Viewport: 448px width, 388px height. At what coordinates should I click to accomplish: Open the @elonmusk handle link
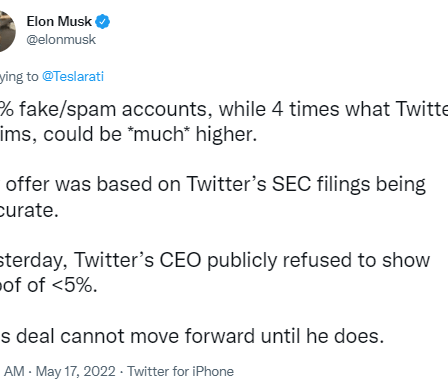pos(61,39)
